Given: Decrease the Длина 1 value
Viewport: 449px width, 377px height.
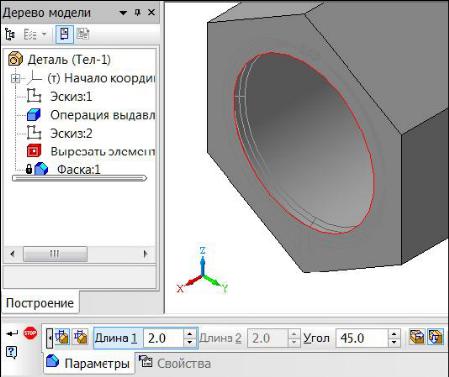Looking at the screenshot, I should pyautogui.click(x=190, y=343).
